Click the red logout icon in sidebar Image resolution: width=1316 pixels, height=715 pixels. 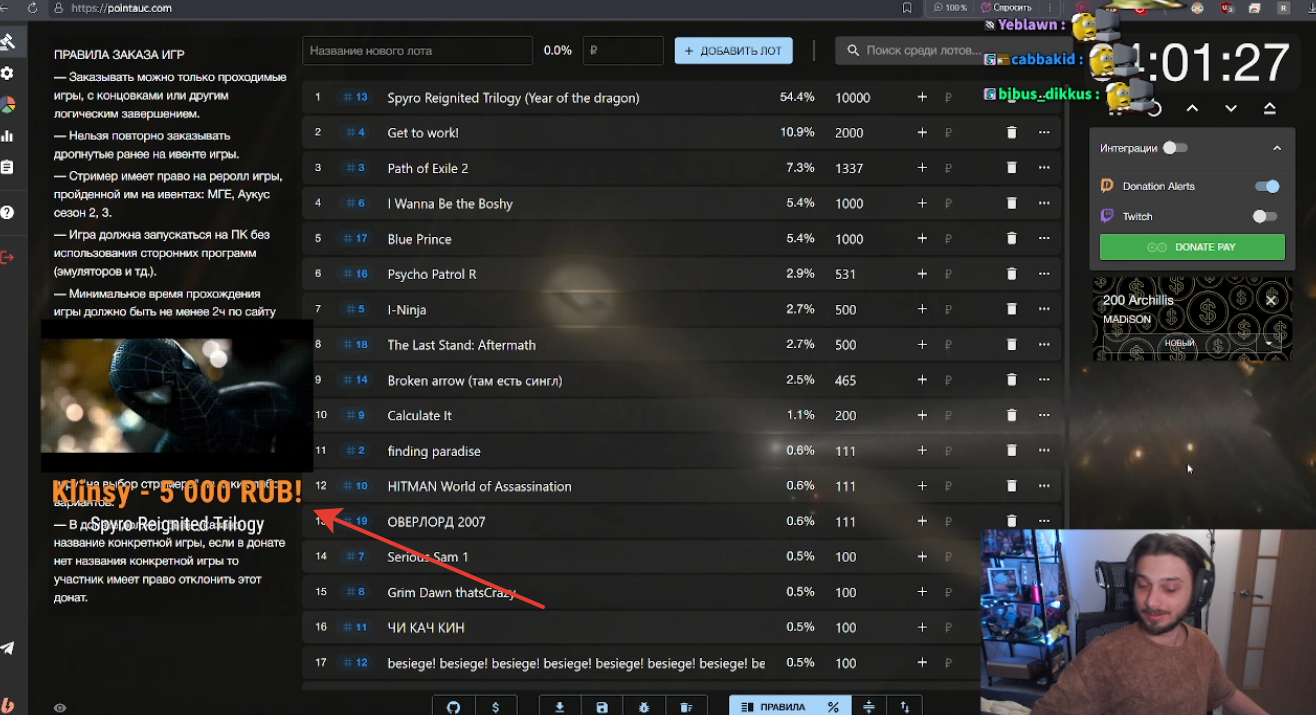[7, 257]
